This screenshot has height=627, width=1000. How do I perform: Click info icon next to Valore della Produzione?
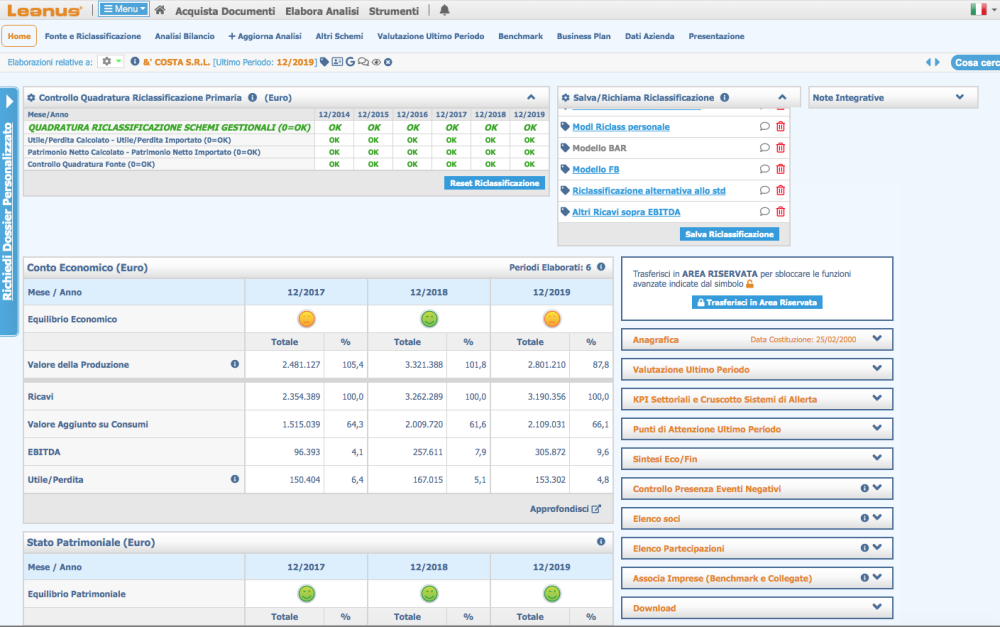coord(235,365)
